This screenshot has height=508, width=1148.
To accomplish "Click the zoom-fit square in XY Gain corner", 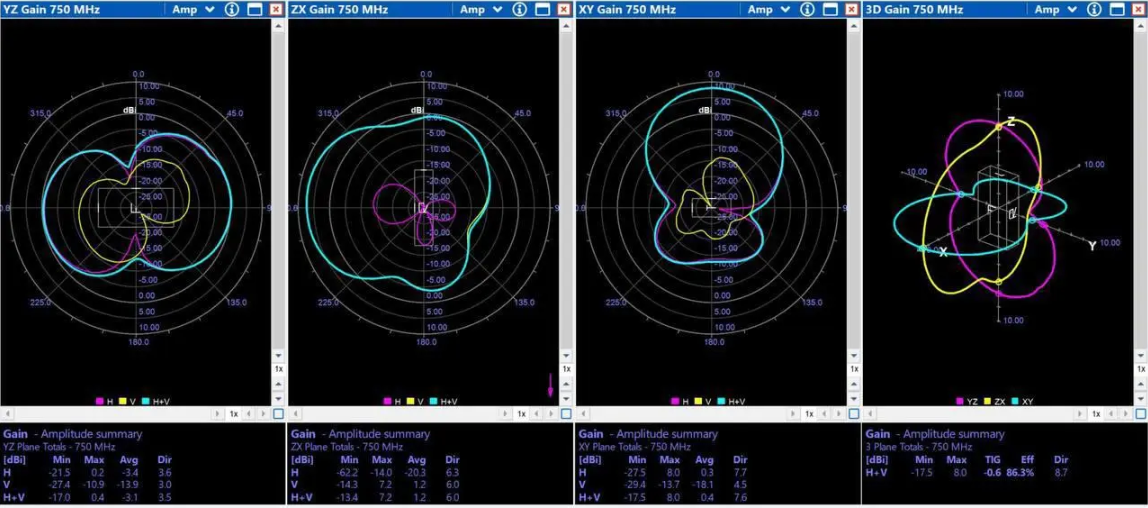I will point(853,413).
